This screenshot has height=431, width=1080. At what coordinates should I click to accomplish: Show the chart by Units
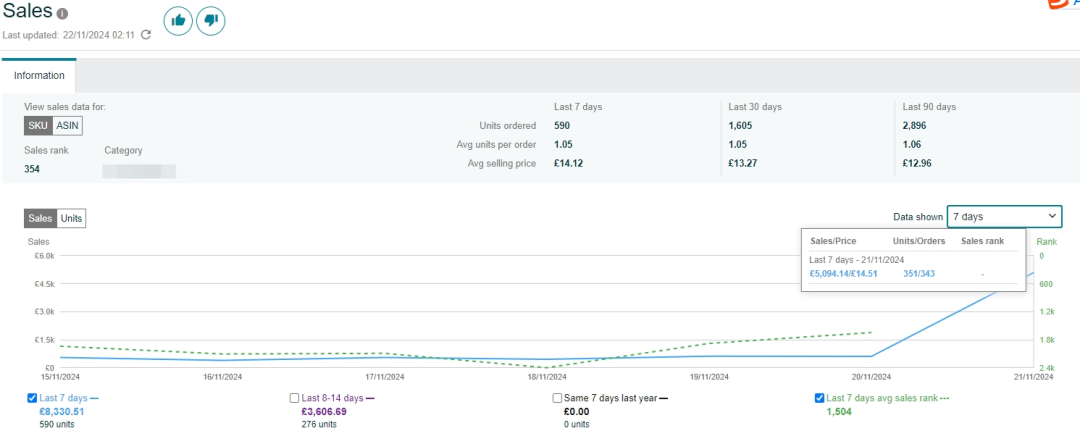pyautogui.click(x=71, y=218)
